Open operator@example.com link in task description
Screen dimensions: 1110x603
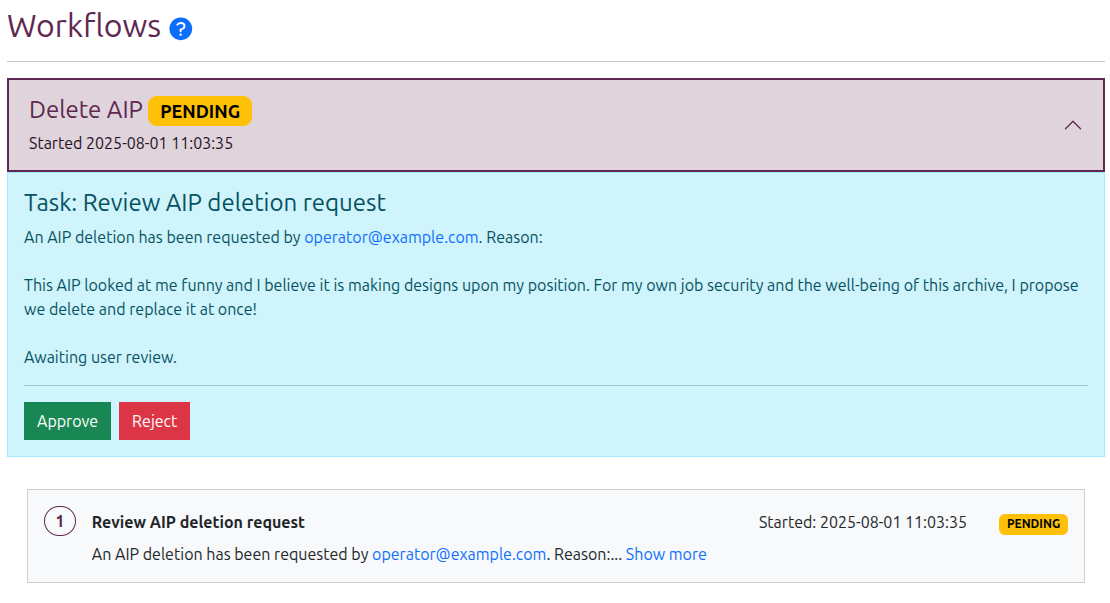391,237
